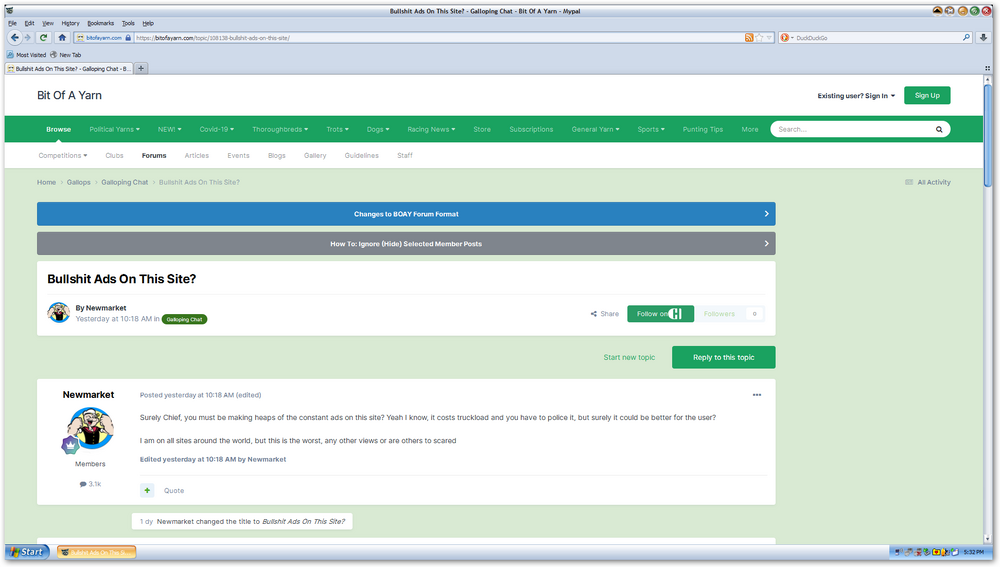Click the Reply to this topic button
This screenshot has width=1000, height=567.
[x=723, y=357]
